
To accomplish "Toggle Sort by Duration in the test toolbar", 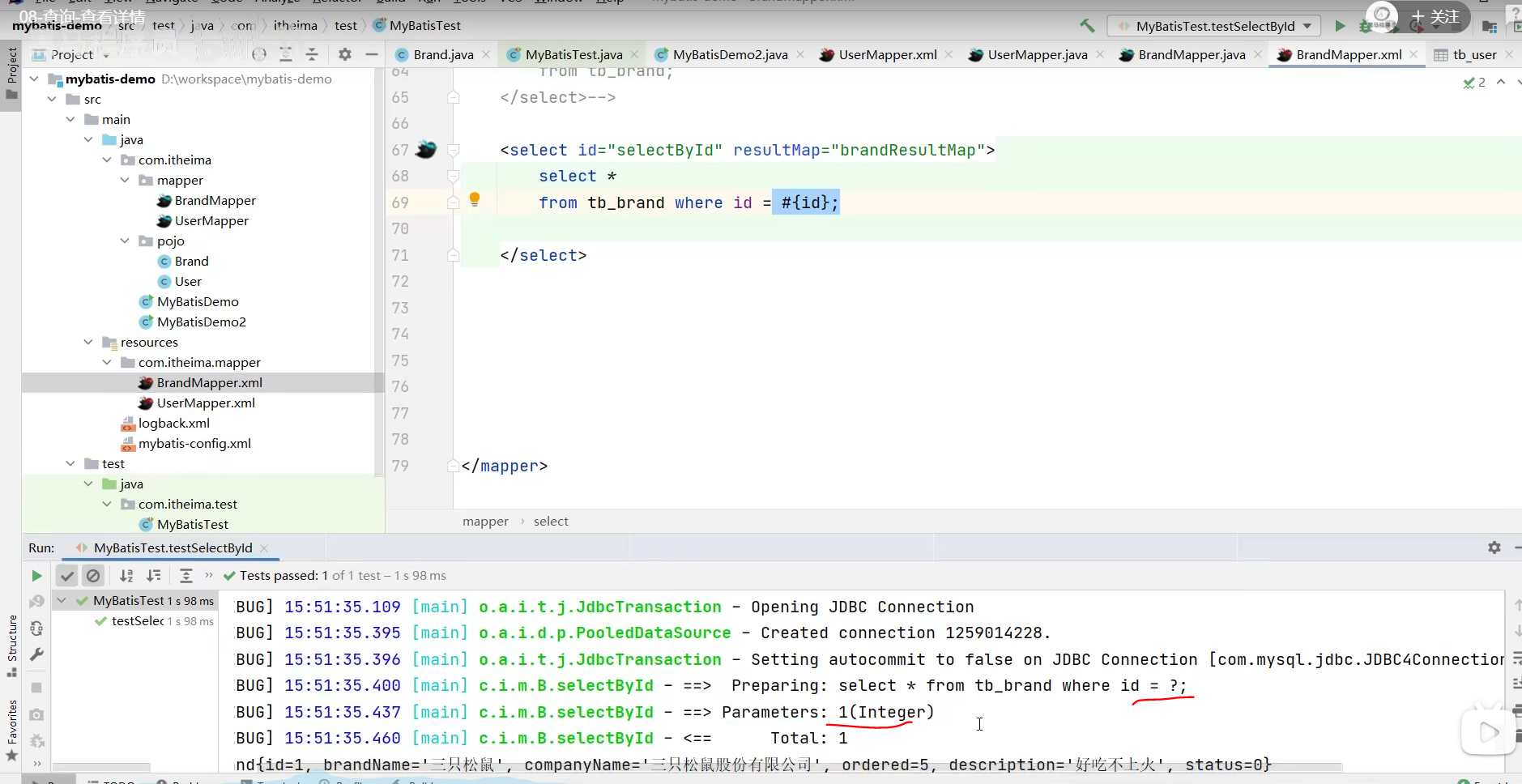I will [x=153, y=576].
